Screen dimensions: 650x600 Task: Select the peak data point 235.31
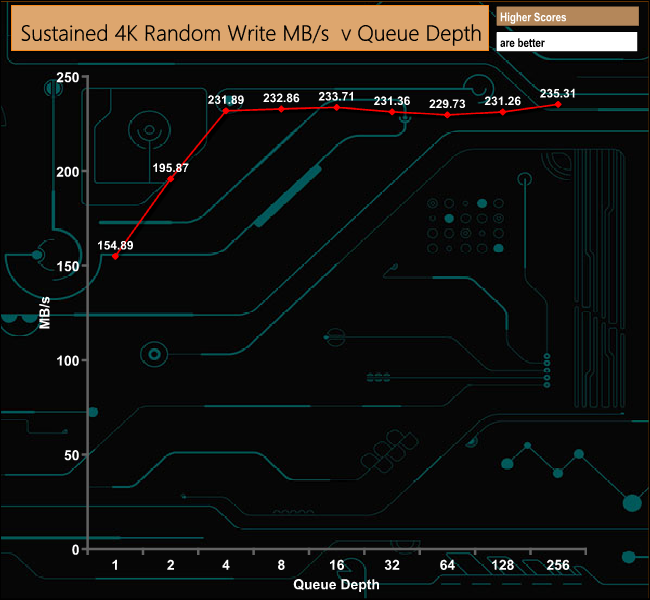pos(558,104)
